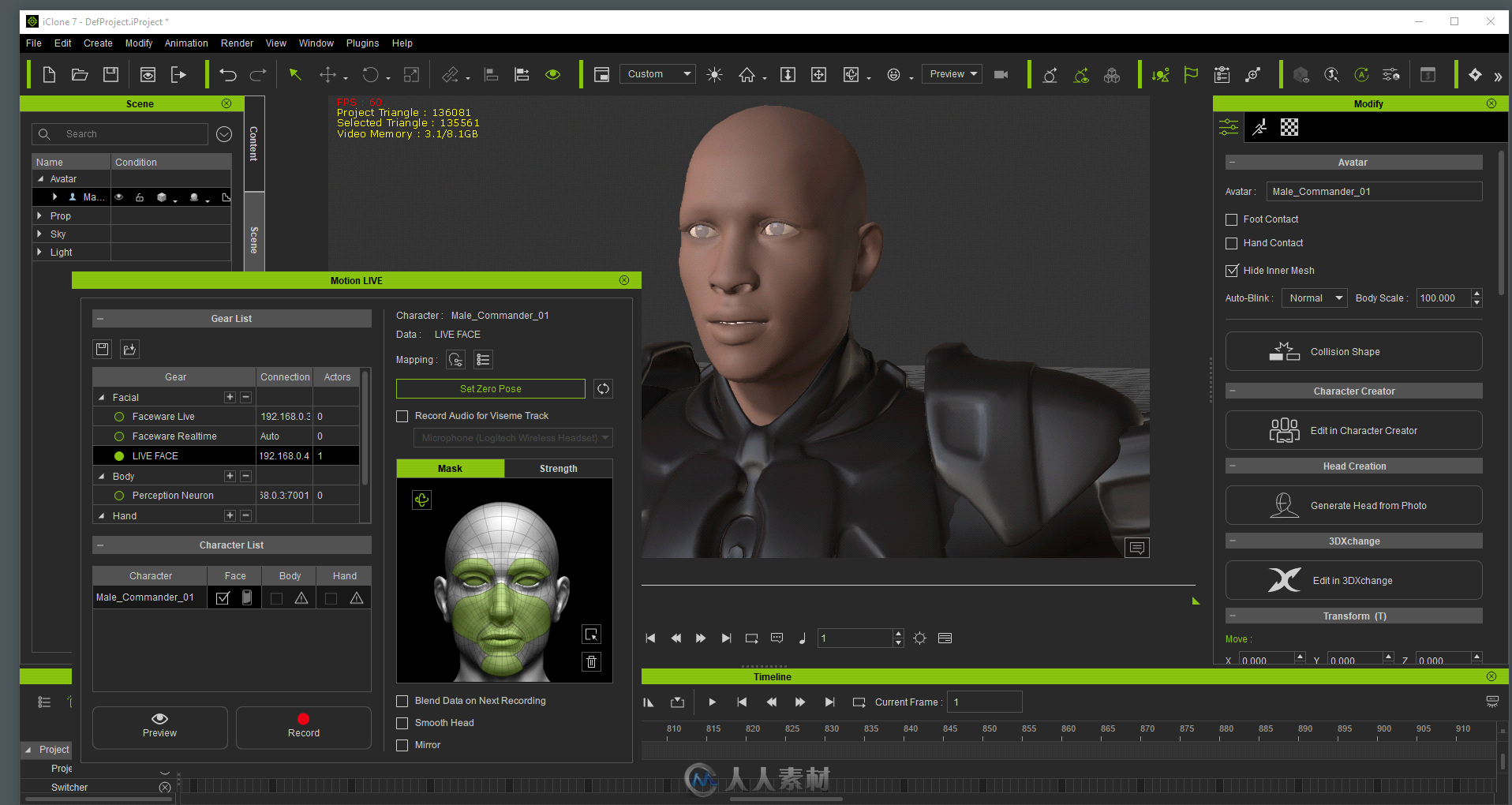1512x805 pixels.
Task: Switch to the Content side tab
Action: [254, 144]
